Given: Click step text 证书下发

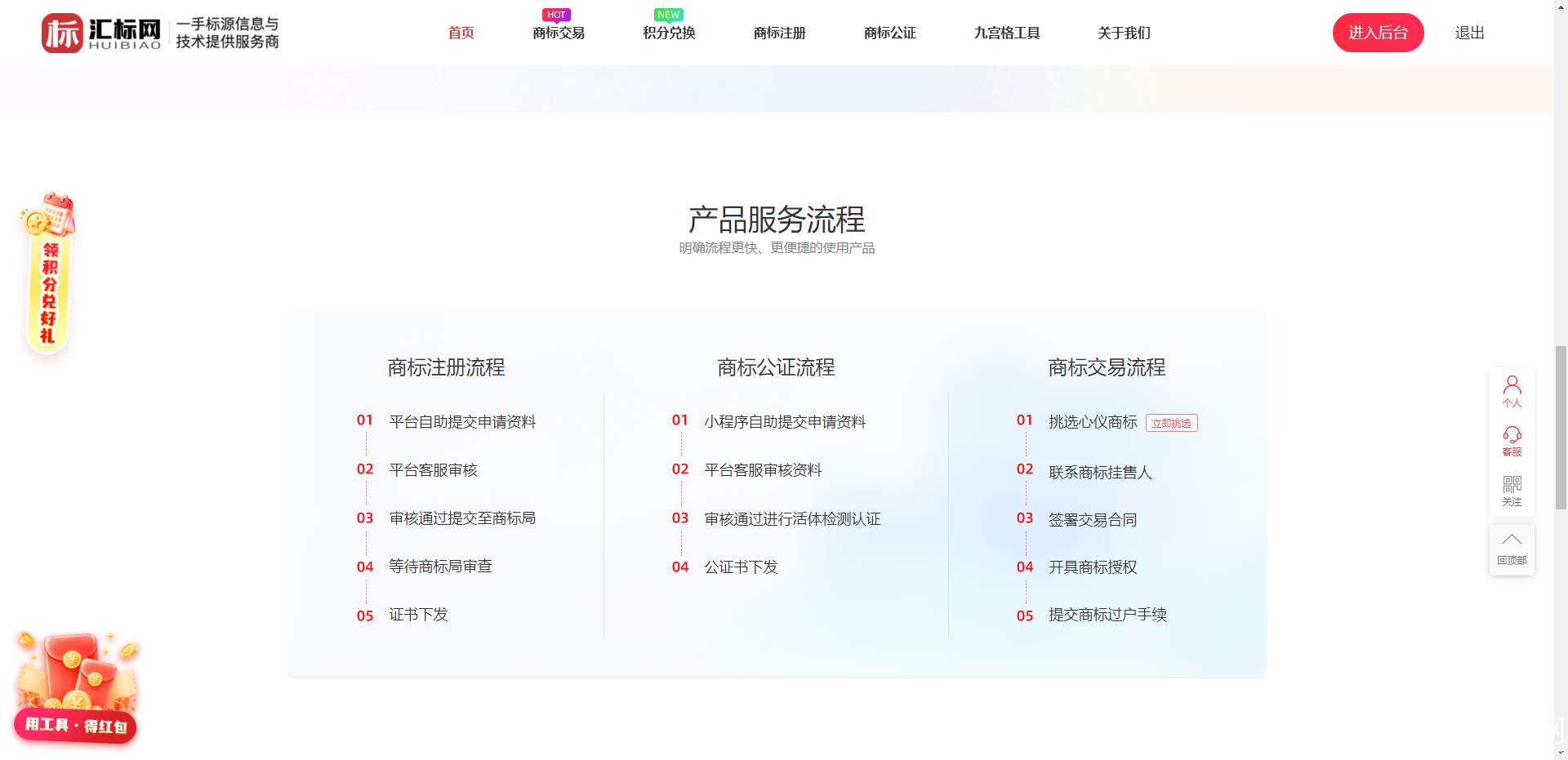Looking at the screenshot, I should click(418, 615).
